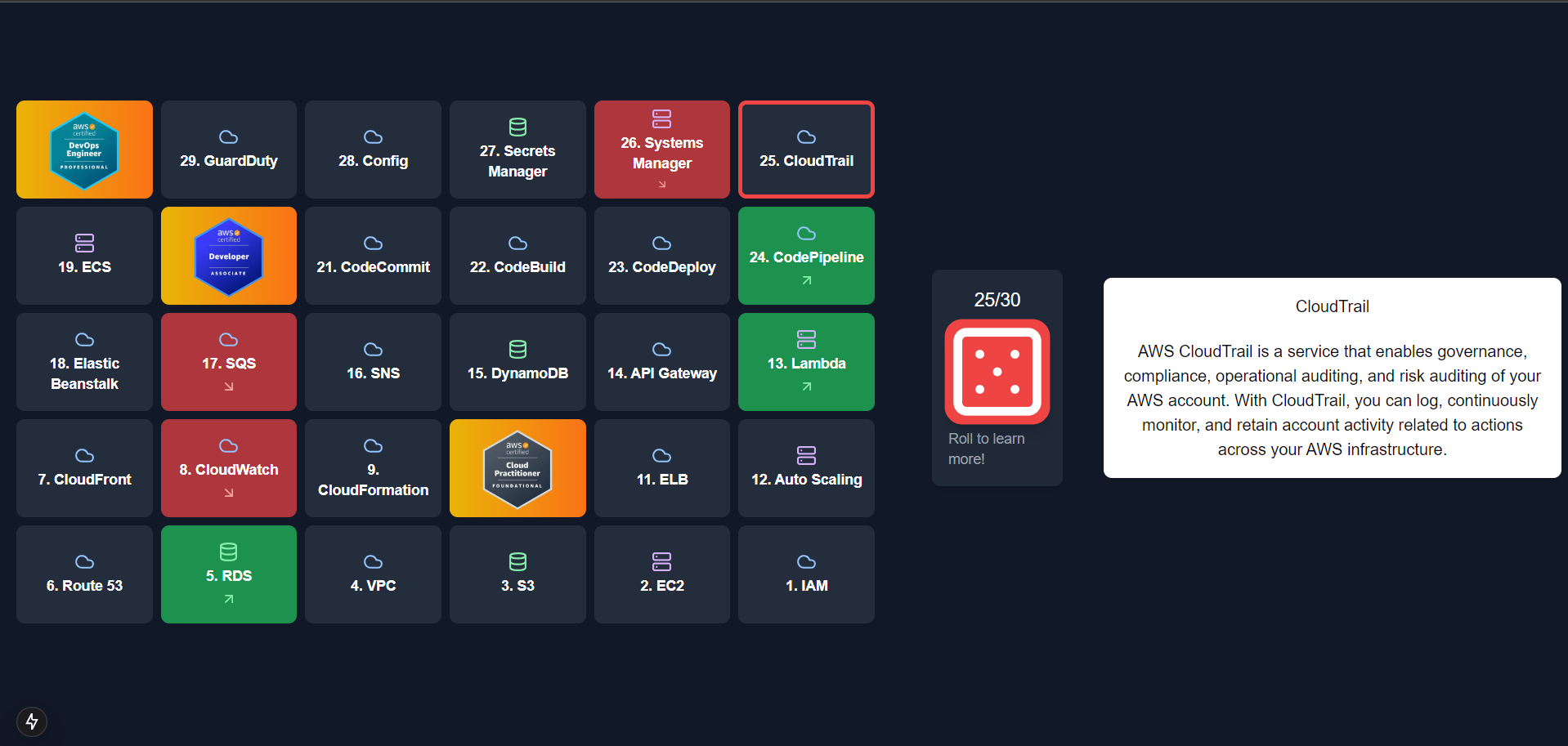
Task: Click the cloud icon on SQS tile
Action: point(229,339)
